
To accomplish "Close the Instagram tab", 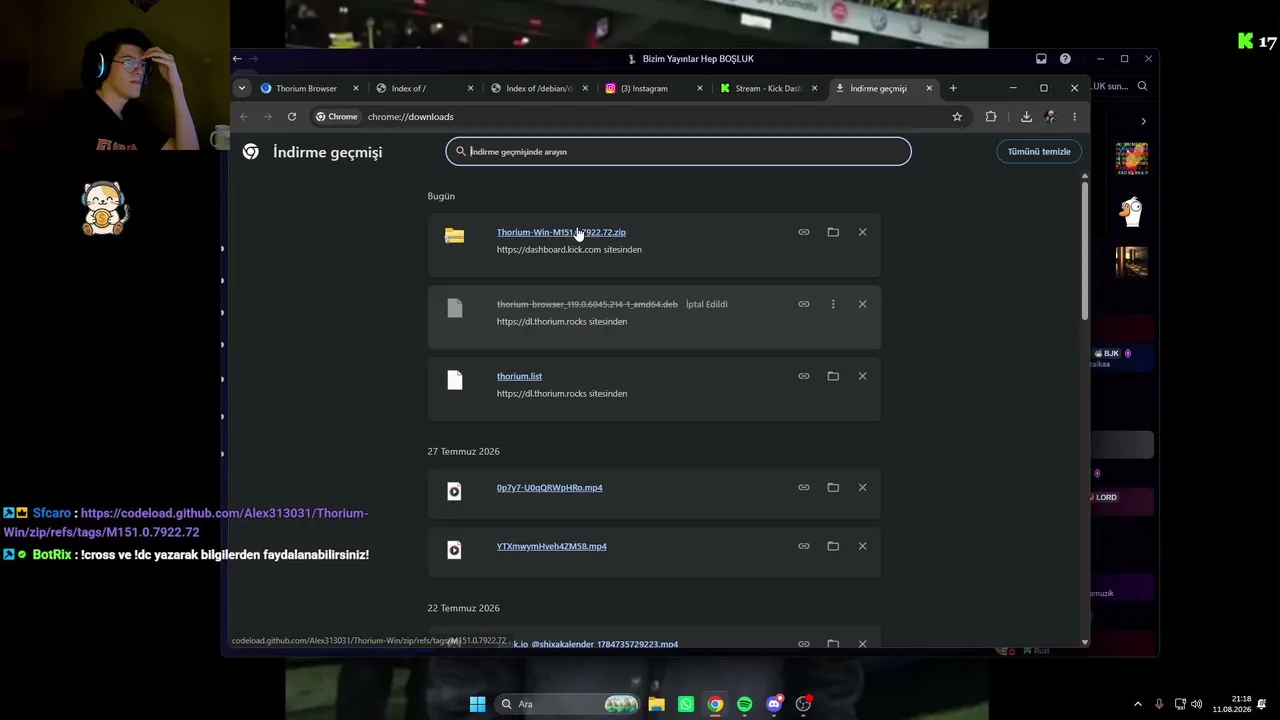I will coord(700,88).
